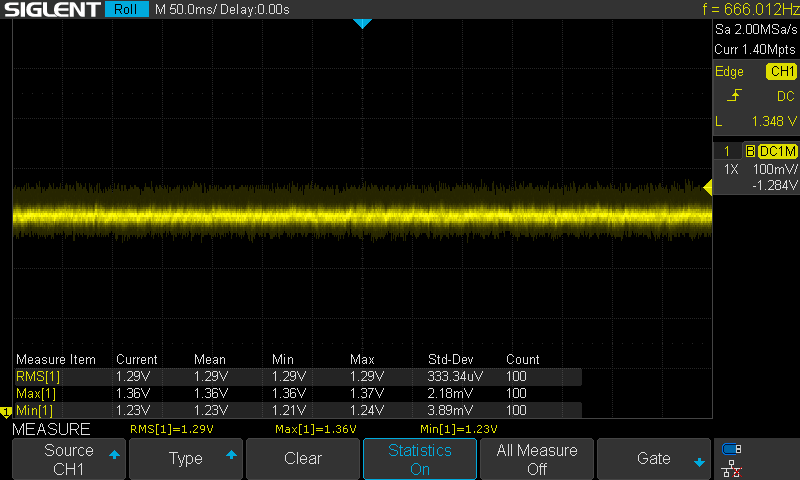Click the USB connection status icon
The width and height of the screenshot is (800, 480).
point(731,448)
